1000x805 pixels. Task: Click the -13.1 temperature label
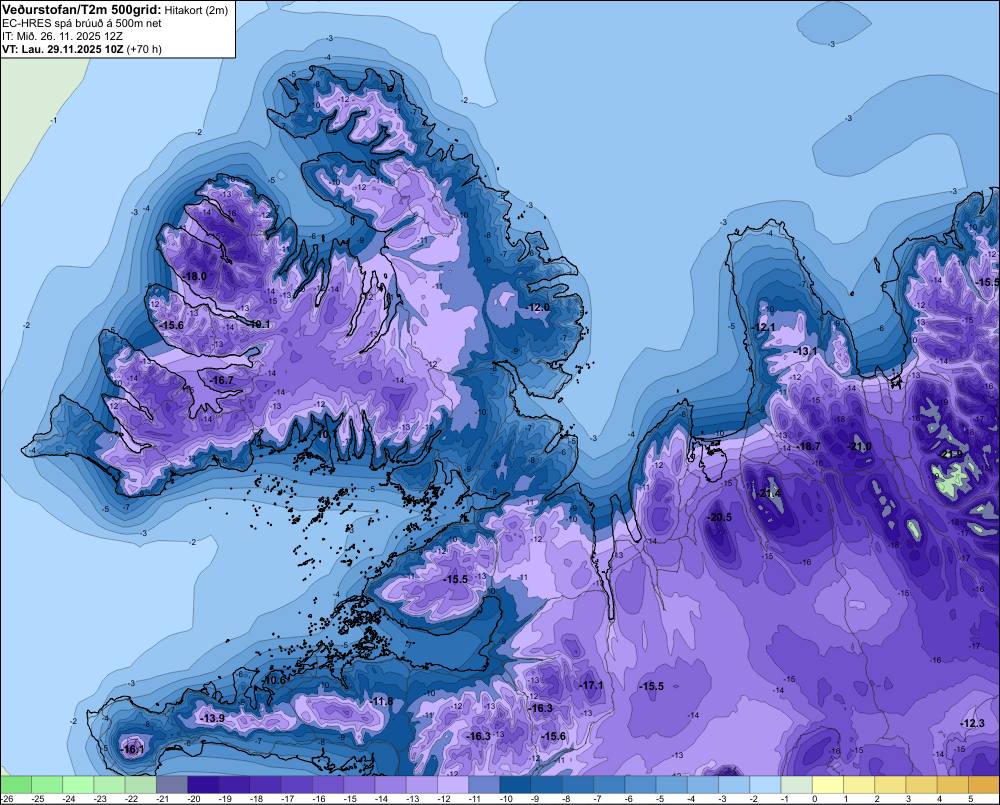(x=805, y=351)
